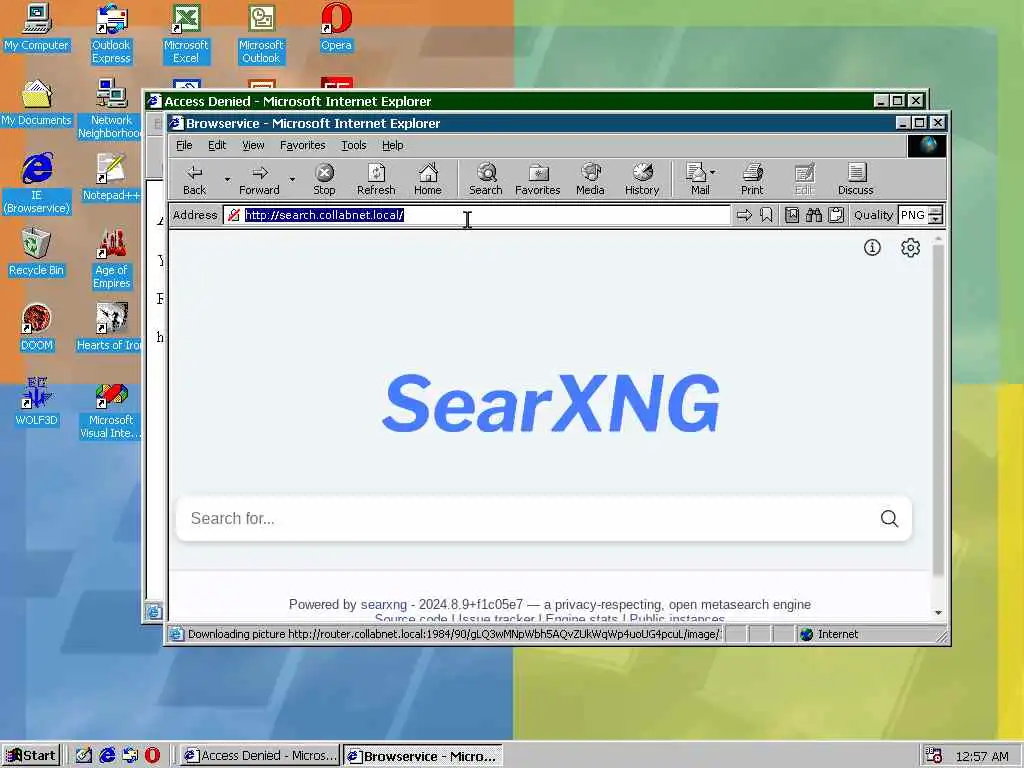Select Network Neighborhood desktop icon
Image resolution: width=1024 pixels, height=768 pixels.
(110, 109)
